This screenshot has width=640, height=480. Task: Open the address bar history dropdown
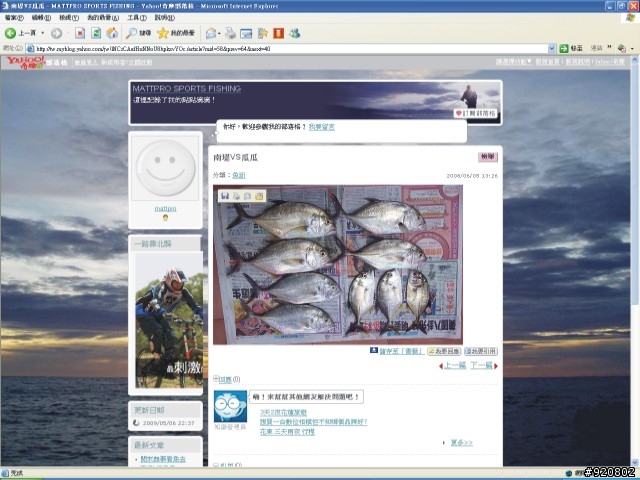pos(551,49)
